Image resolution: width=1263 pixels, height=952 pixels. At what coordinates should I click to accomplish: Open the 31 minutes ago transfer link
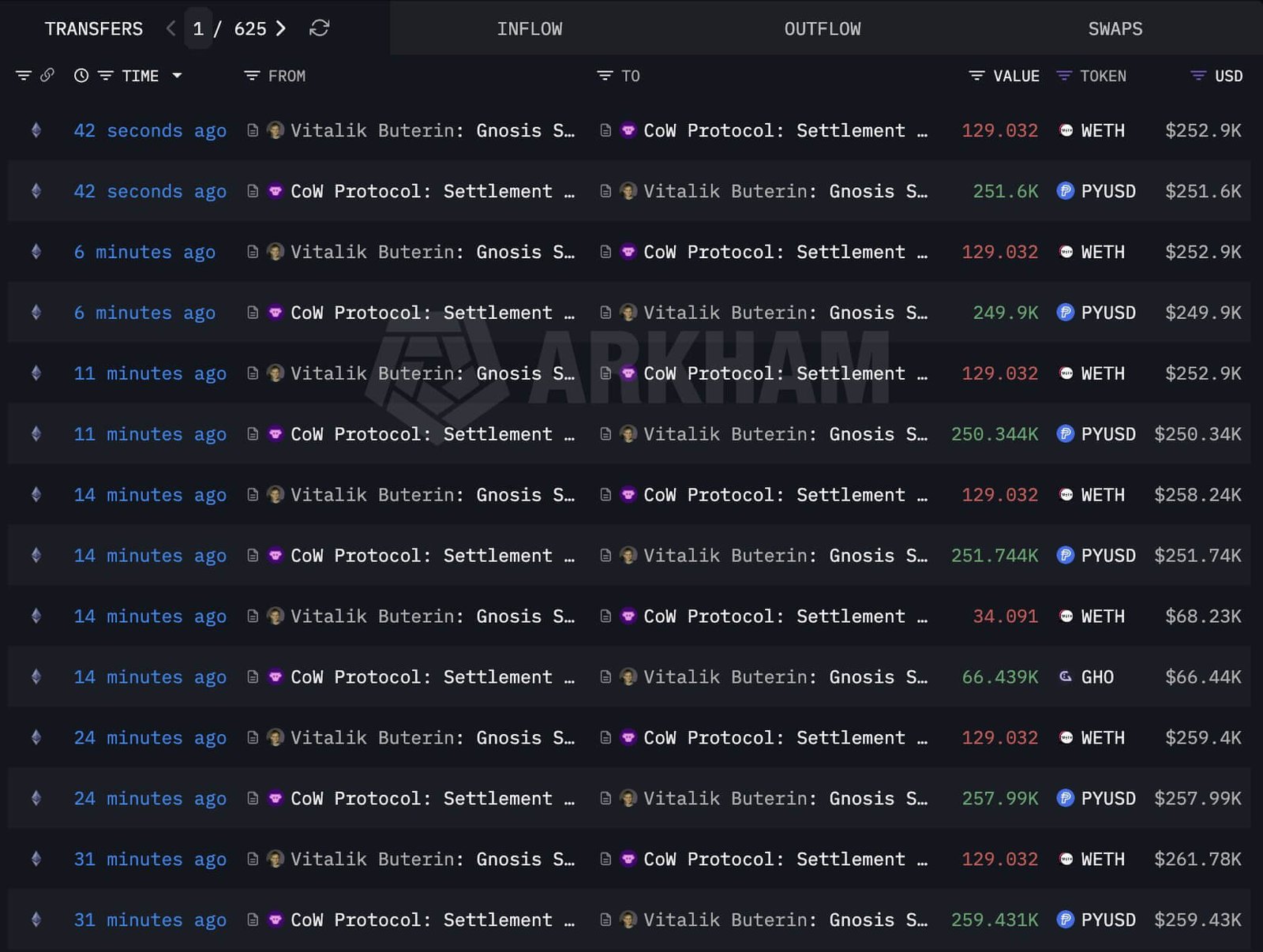[x=150, y=859]
